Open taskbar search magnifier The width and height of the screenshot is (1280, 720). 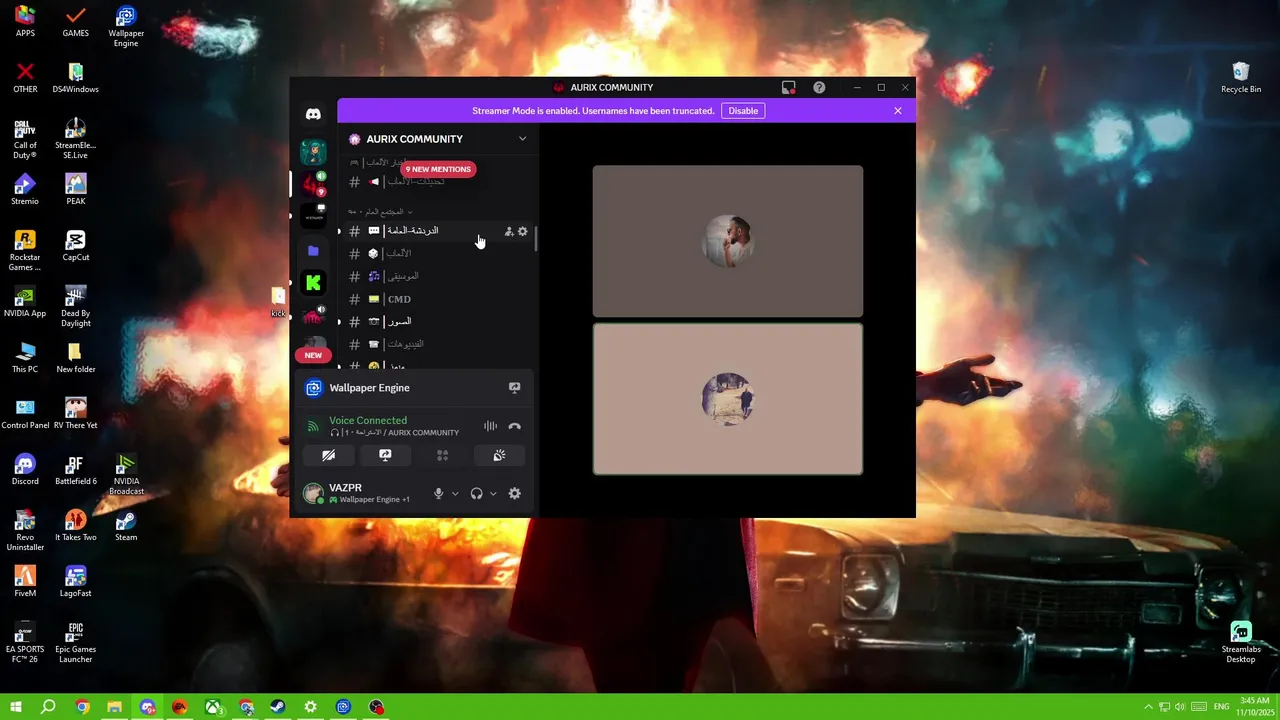point(48,707)
